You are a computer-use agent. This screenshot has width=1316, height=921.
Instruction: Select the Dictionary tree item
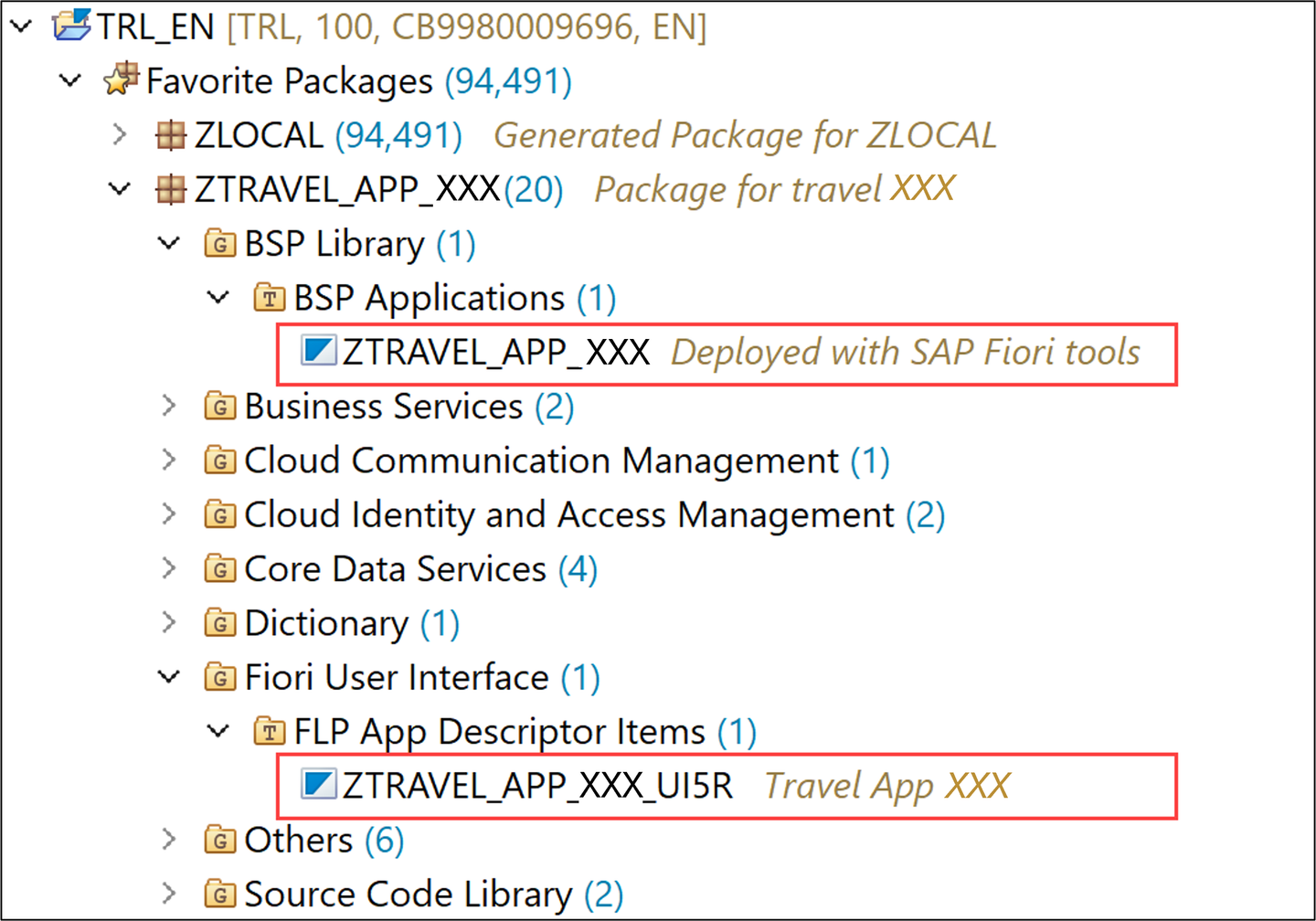pyautogui.click(x=326, y=623)
